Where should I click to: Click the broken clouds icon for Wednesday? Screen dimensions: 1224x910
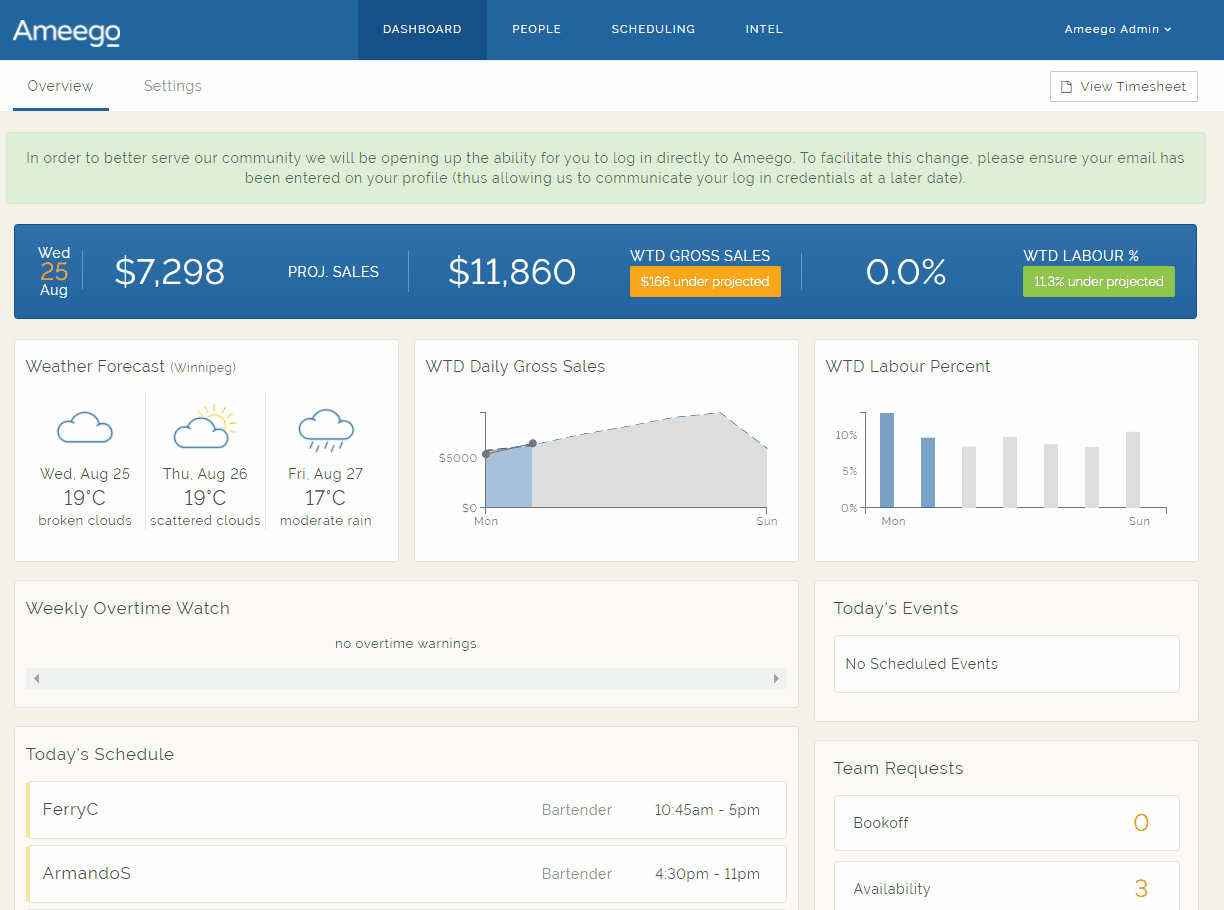(85, 427)
